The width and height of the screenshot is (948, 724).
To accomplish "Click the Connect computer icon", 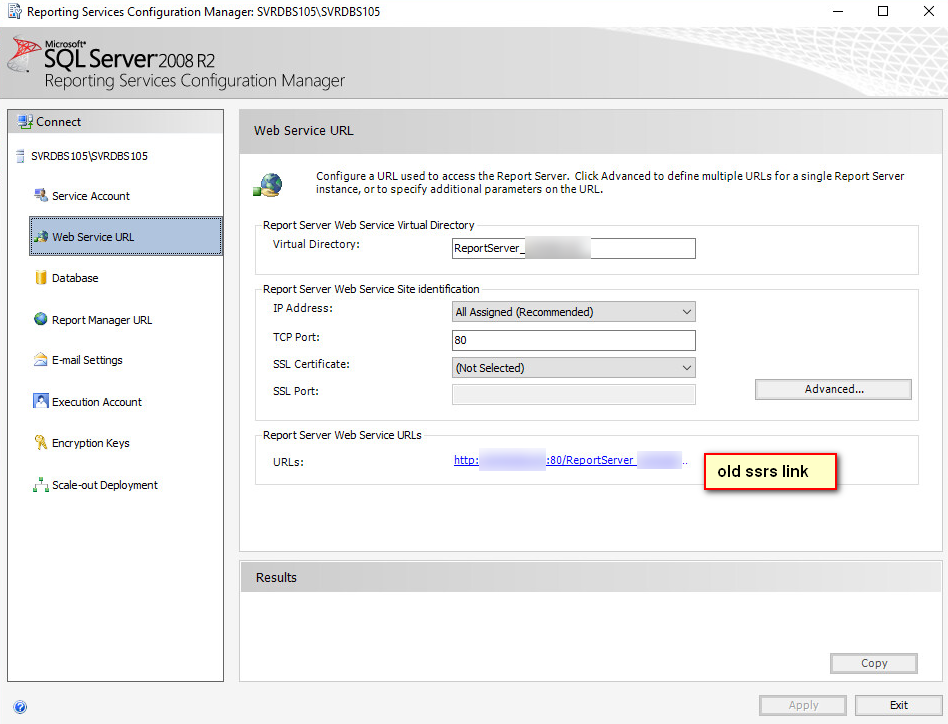I will point(25,122).
